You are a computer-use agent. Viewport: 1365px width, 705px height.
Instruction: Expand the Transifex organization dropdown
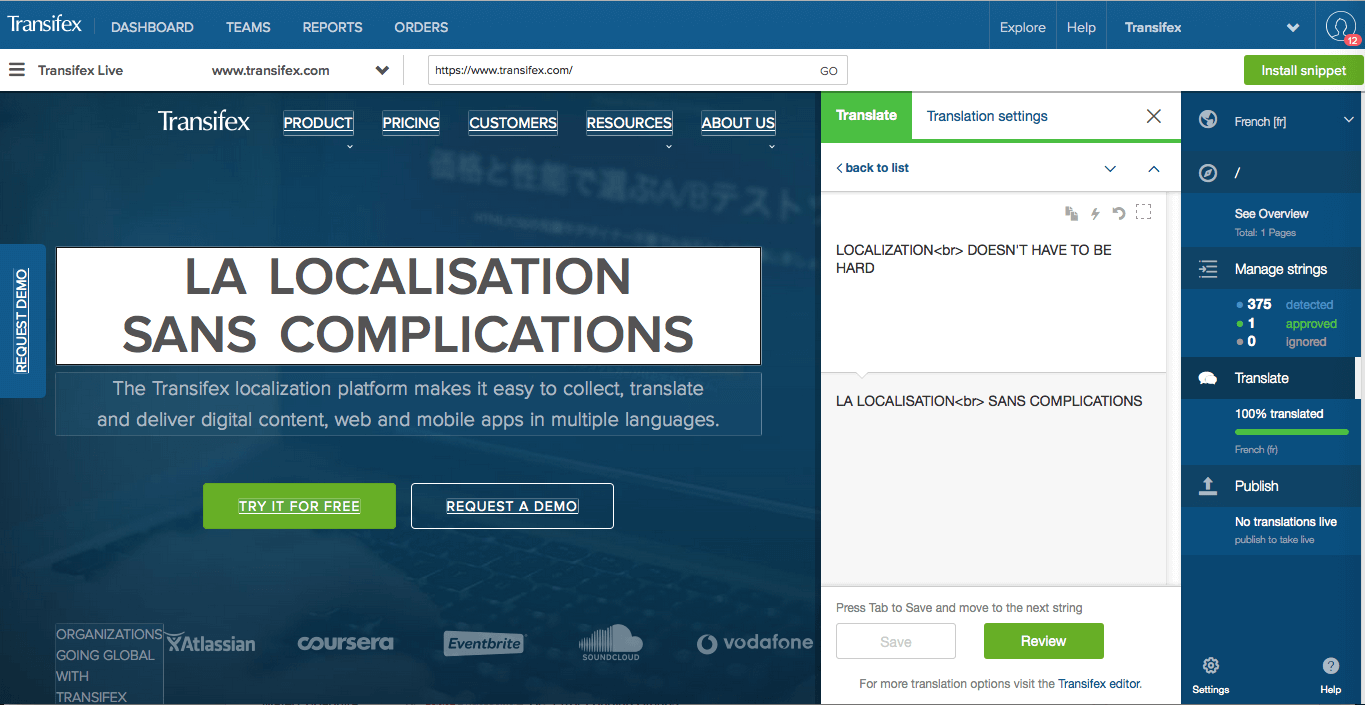[x=1293, y=28]
